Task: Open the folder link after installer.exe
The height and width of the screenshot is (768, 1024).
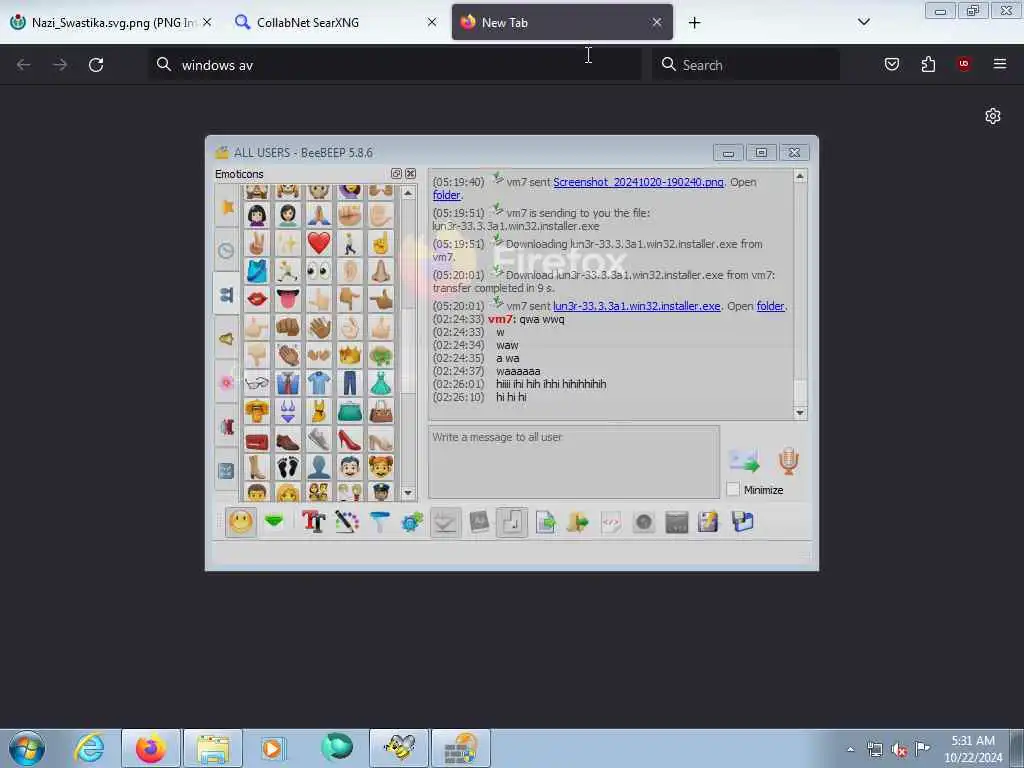Action: point(770,306)
